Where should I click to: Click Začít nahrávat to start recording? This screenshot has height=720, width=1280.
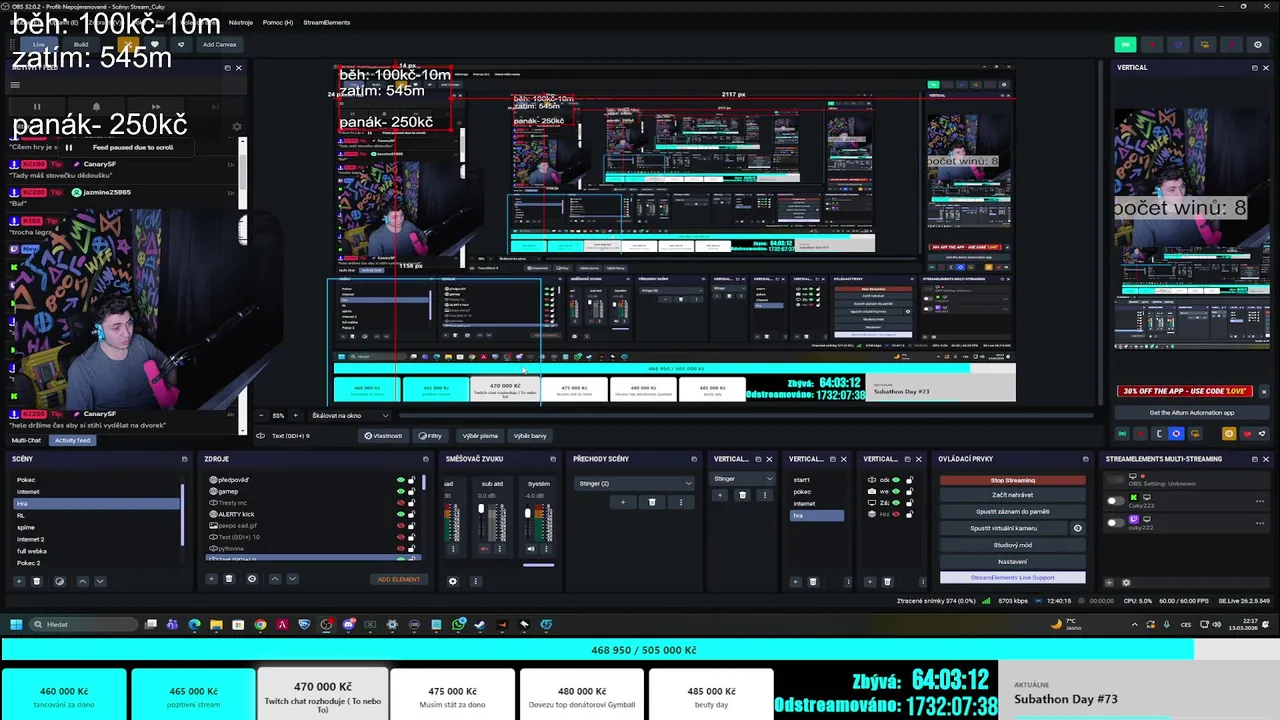[x=1012, y=495]
